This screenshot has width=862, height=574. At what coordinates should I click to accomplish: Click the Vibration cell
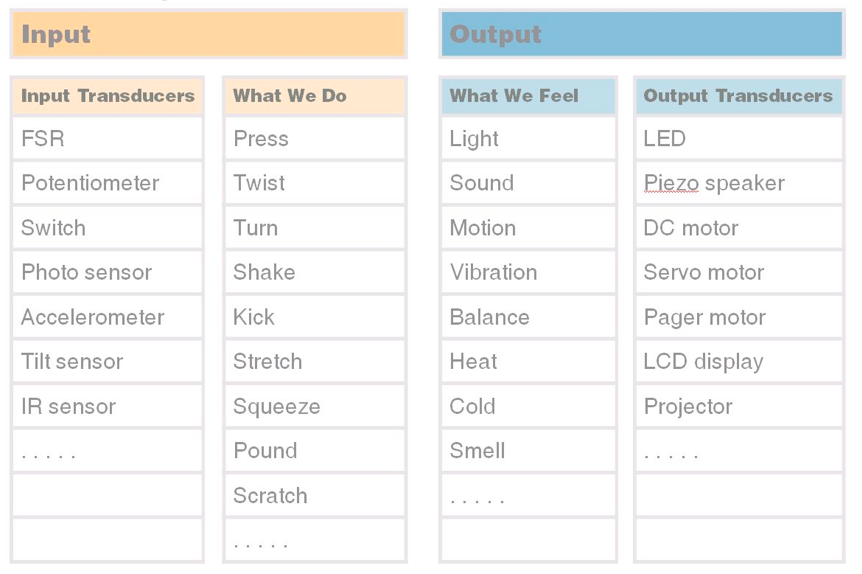[528, 272]
